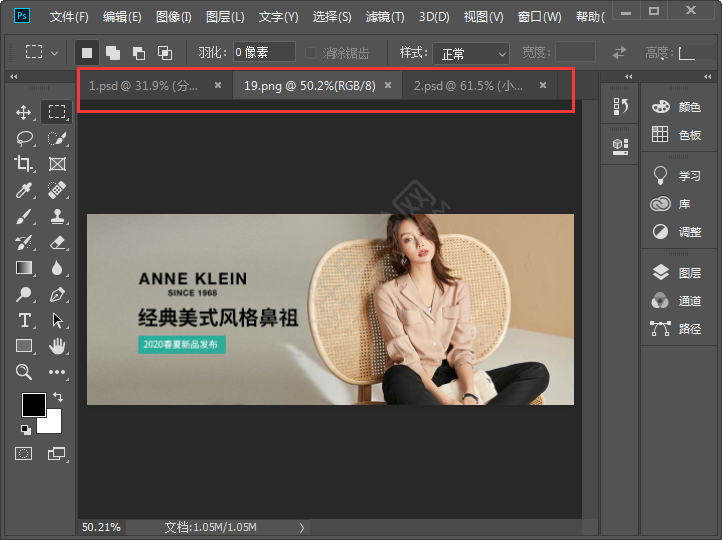Swap width and height values

pyautogui.click(x=619, y=52)
